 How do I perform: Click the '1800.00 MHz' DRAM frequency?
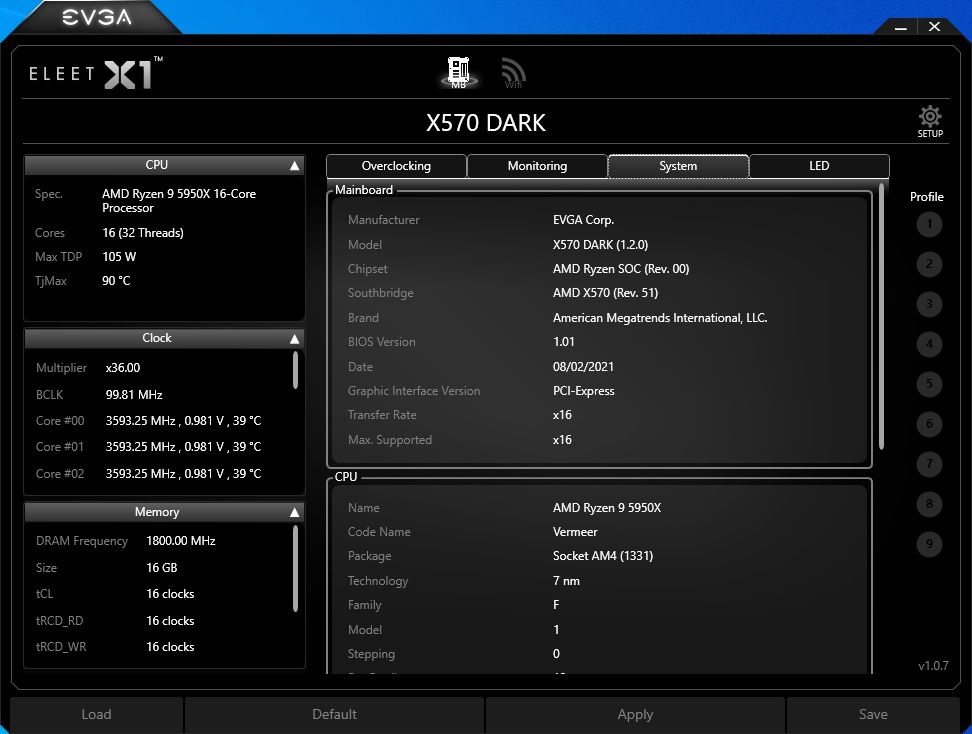tap(180, 541)
